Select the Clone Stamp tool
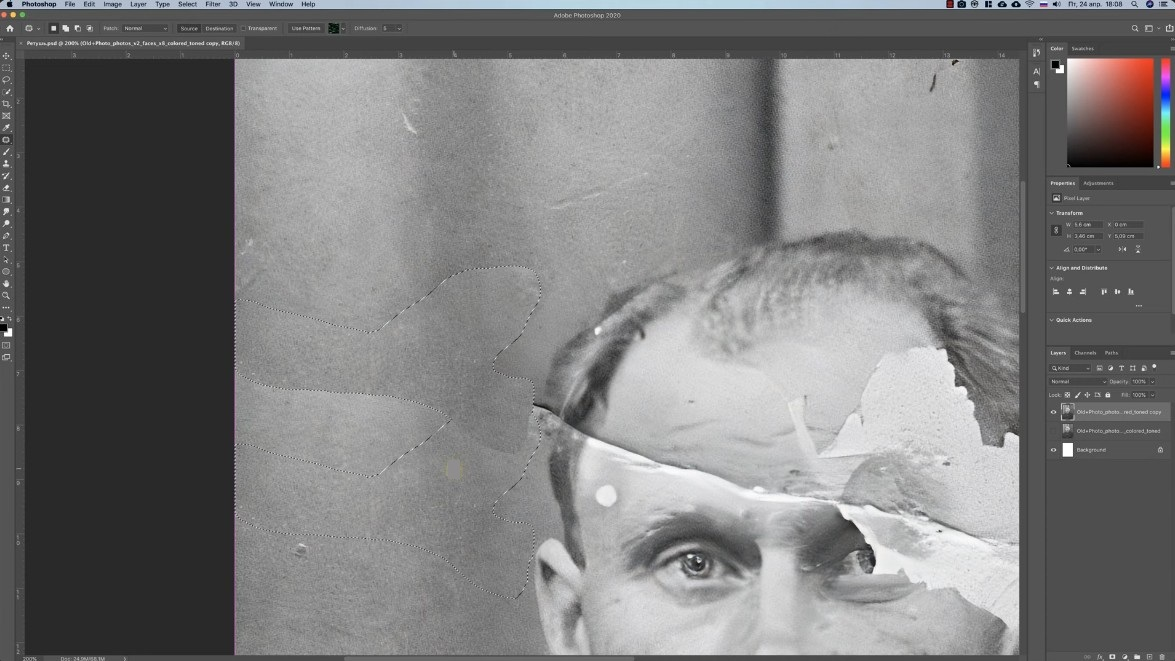This screenshot has height=661, width=1175. 7,163
